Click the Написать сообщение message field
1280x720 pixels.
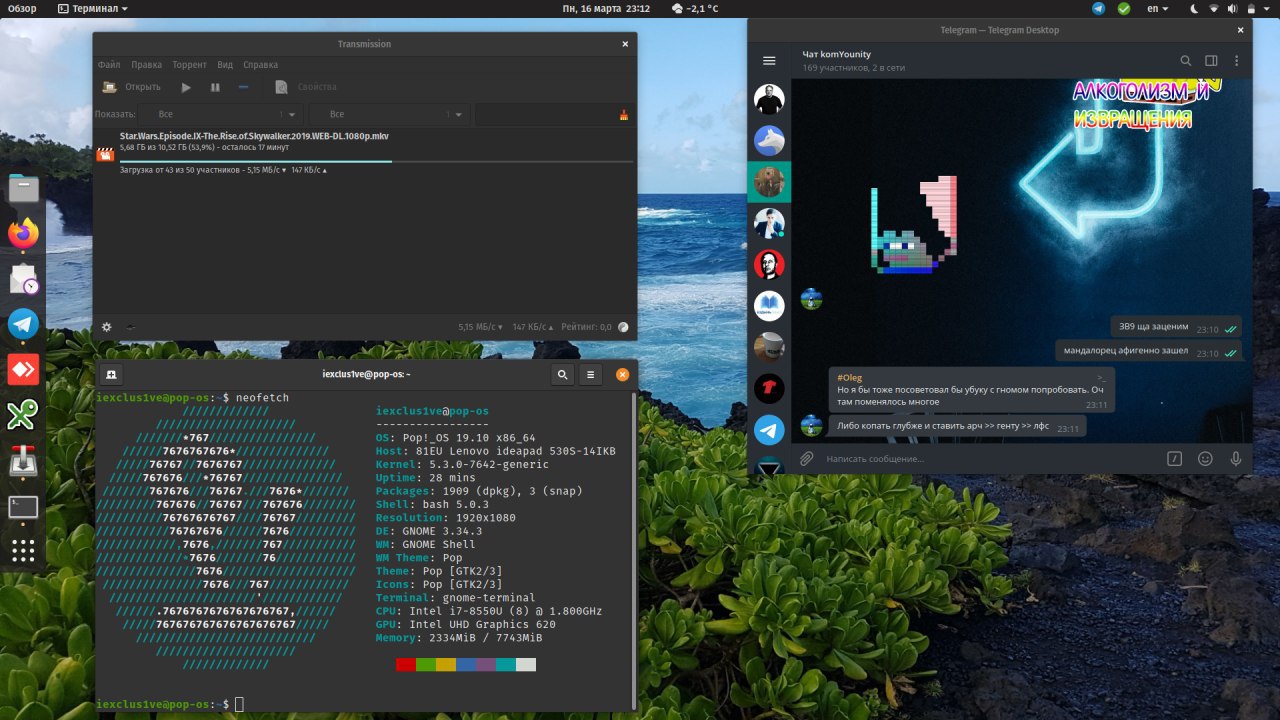point(990,458)
